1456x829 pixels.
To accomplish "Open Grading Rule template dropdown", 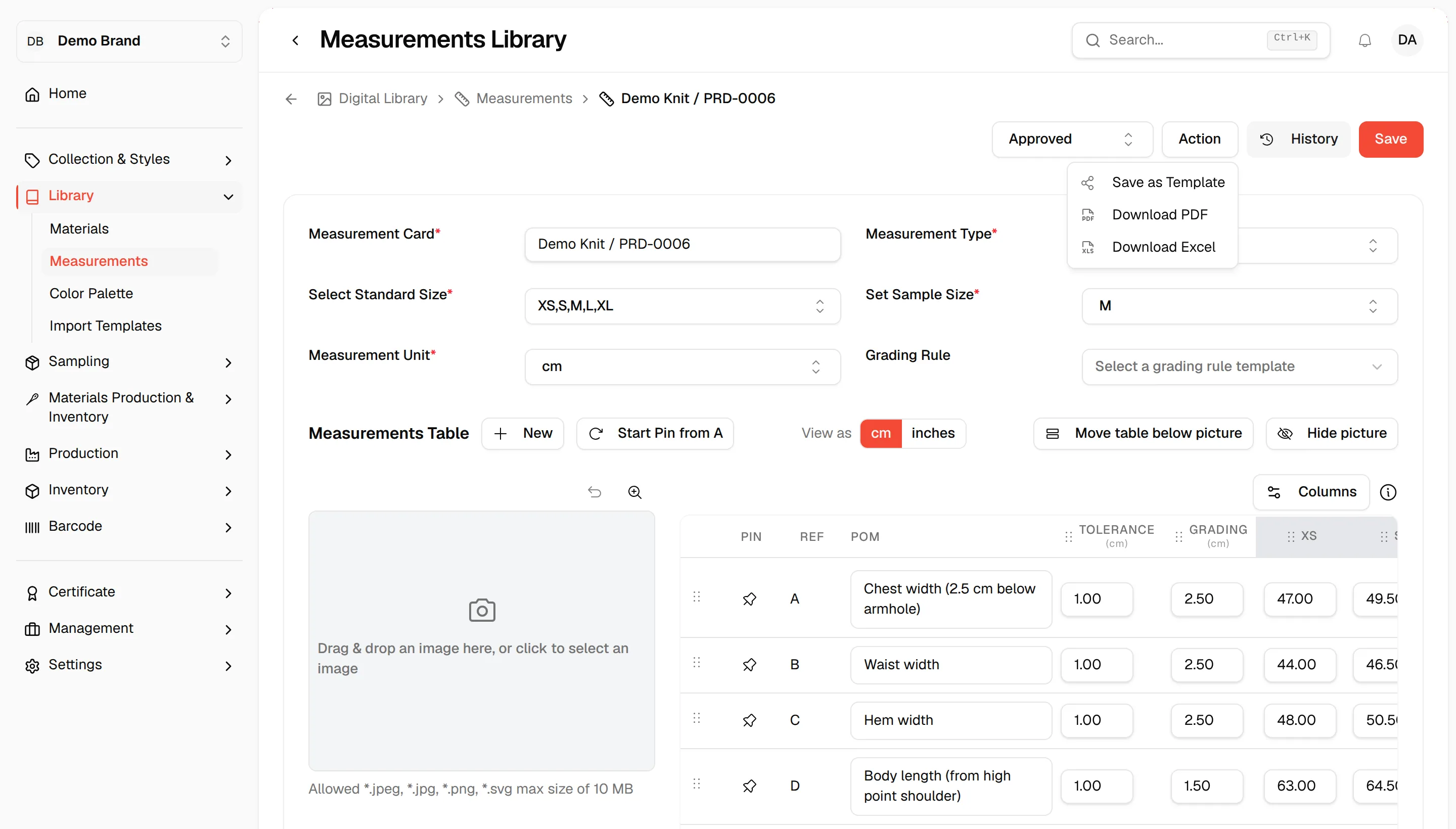I will (x=1239, y=366).
